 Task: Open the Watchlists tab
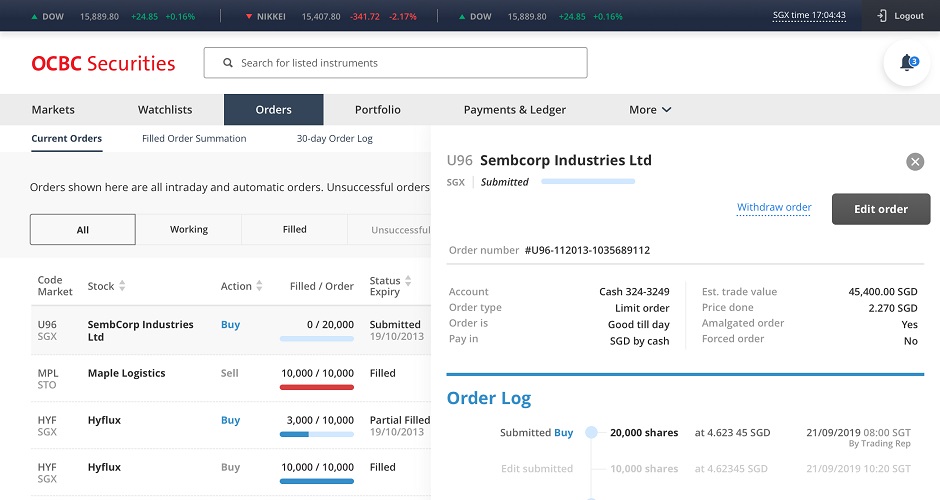(x=165, y=110)
